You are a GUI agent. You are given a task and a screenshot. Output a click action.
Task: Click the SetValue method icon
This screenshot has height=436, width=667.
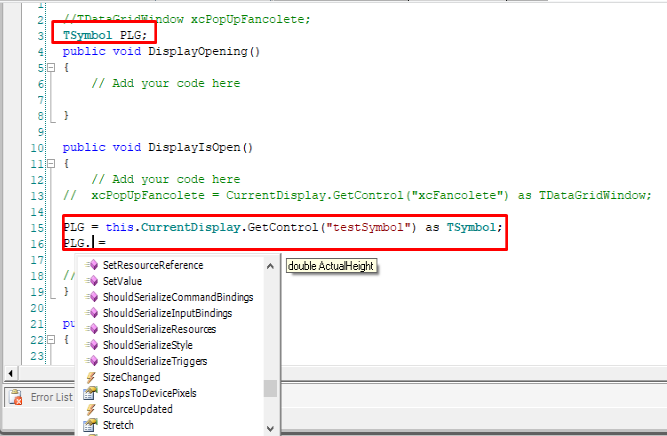click(x=91, y=281)
